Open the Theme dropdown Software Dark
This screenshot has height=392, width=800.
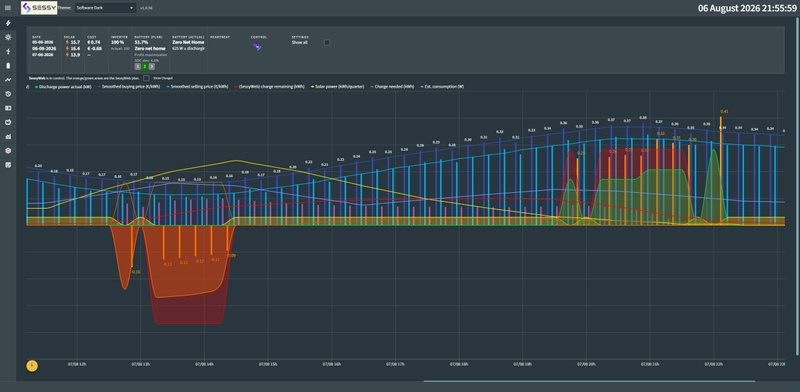105,8
